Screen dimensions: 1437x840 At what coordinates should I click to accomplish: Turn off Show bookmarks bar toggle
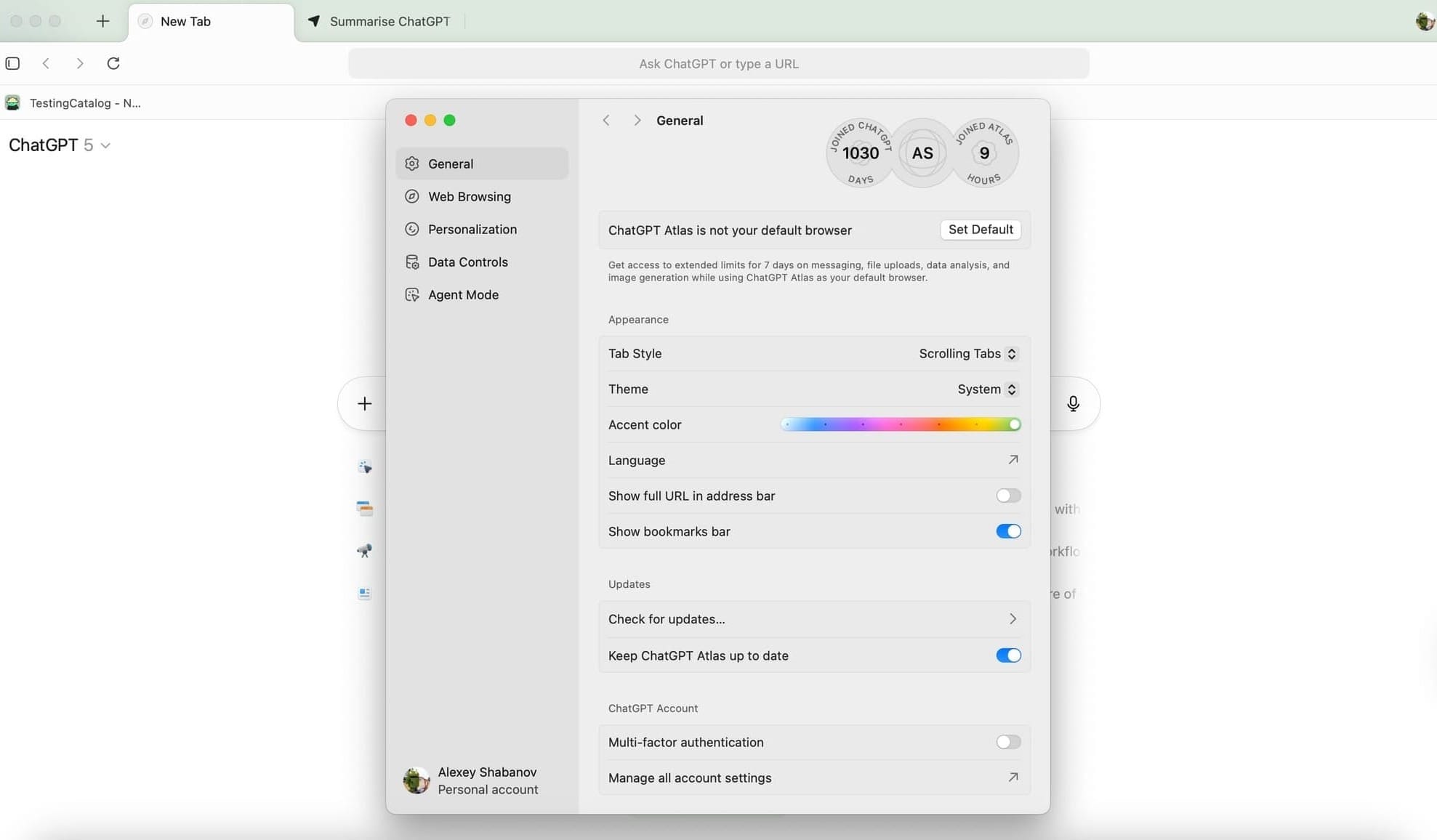tap(1008, 531)
